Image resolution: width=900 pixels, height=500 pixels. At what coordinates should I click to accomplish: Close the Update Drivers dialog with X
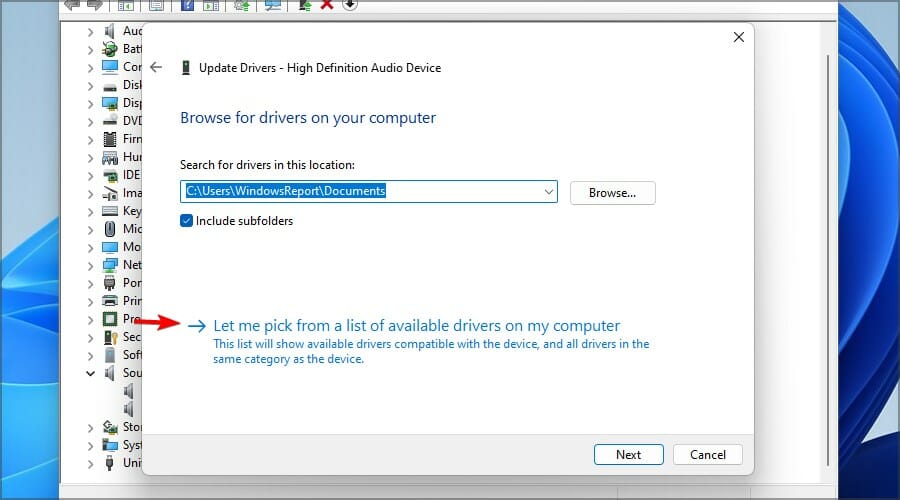coord(739,37)
